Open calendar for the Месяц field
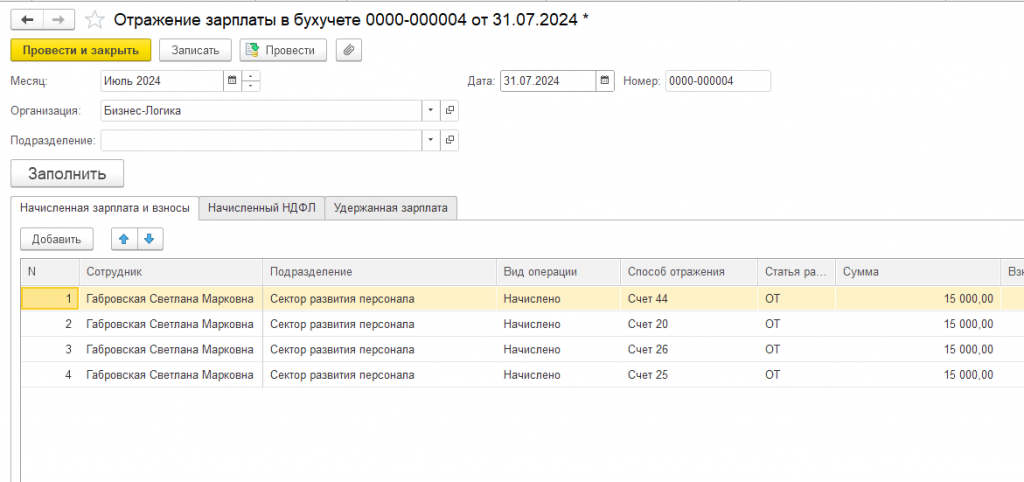Viewport: 1024px width, 482px height. click(x=232, y=81)
